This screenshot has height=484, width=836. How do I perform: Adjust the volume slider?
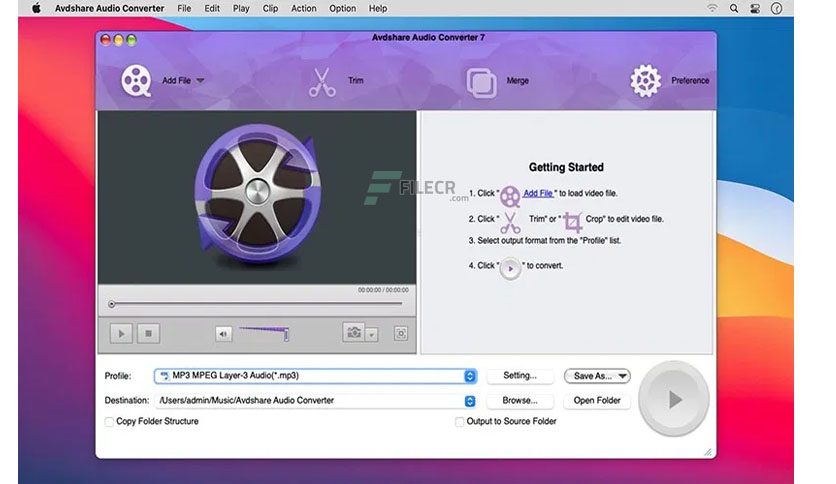(x=264, y=334)
